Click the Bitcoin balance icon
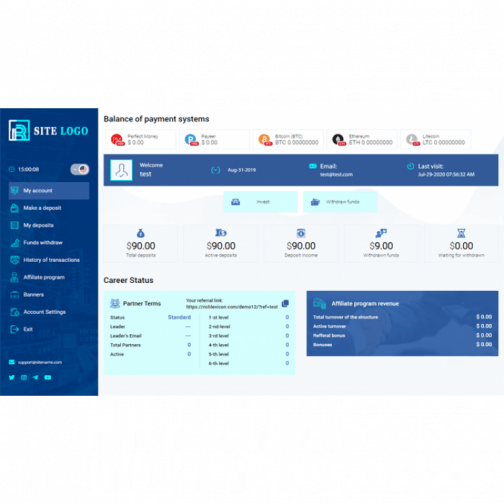 265,139
